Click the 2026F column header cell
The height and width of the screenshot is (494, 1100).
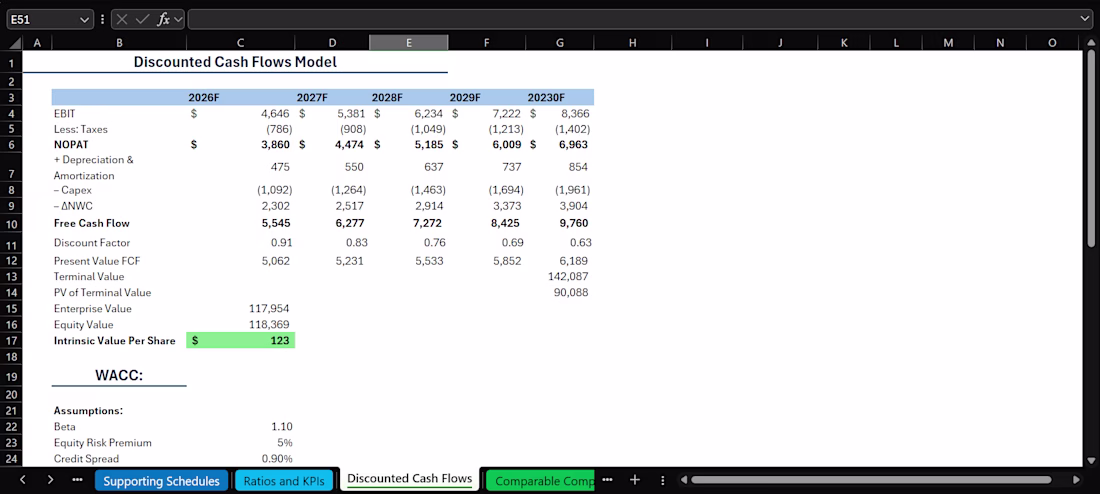point(241,97)
